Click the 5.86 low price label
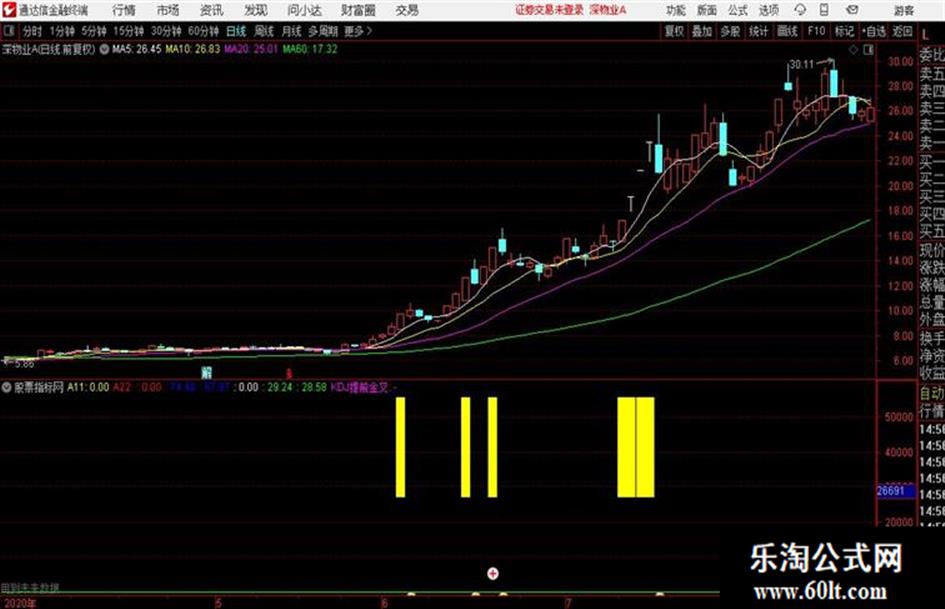 (24, 364)
